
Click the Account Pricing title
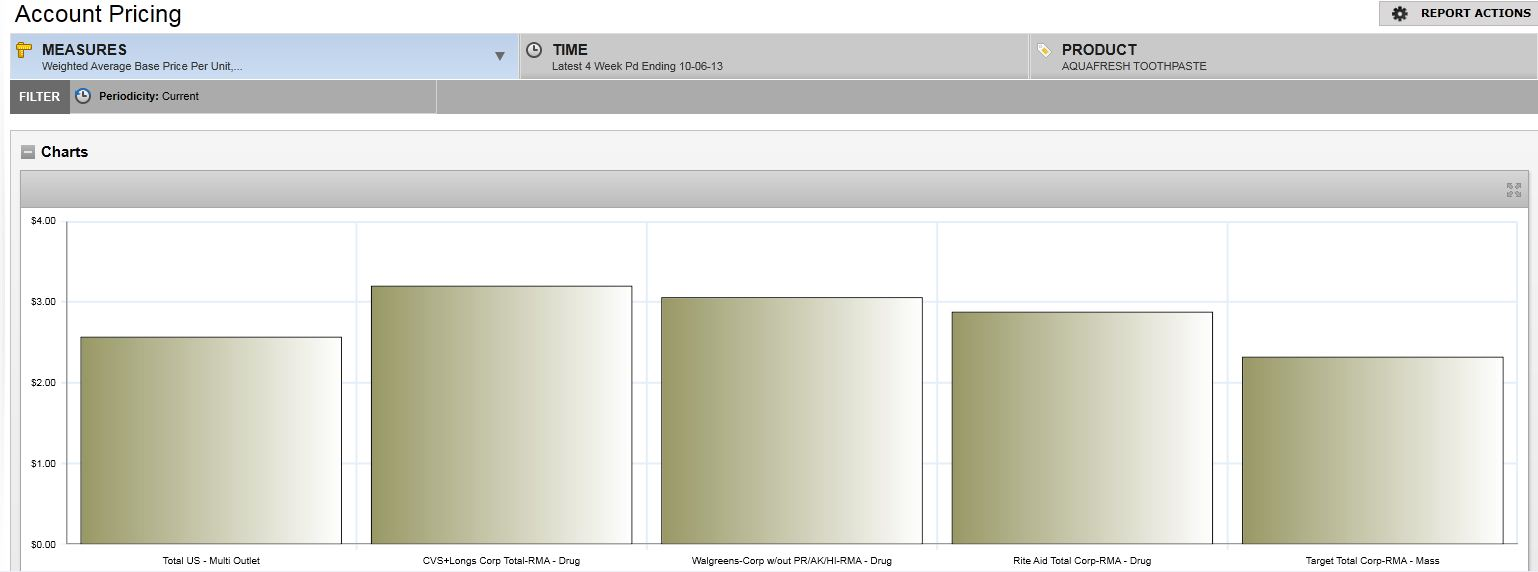[98, 14]
